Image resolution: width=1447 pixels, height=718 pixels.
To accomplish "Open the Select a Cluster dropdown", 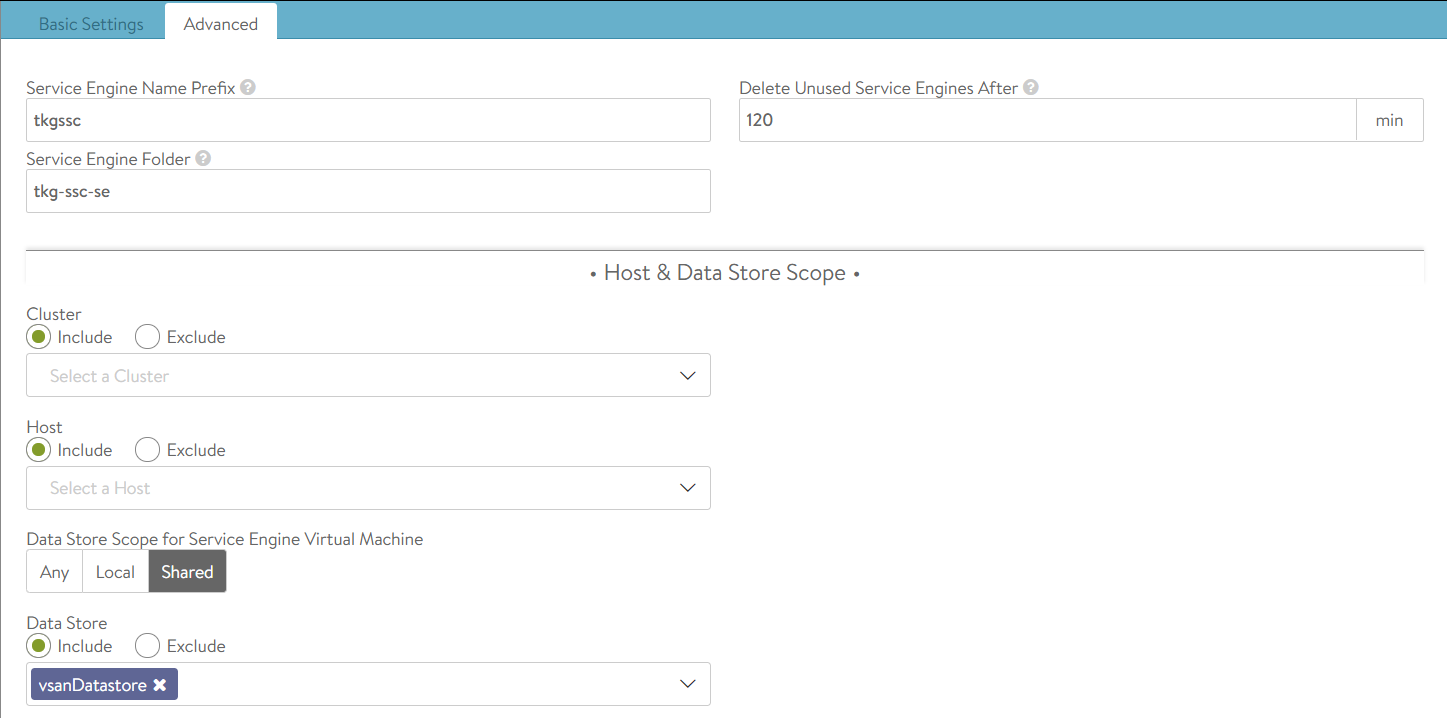I will pos(368,376).
